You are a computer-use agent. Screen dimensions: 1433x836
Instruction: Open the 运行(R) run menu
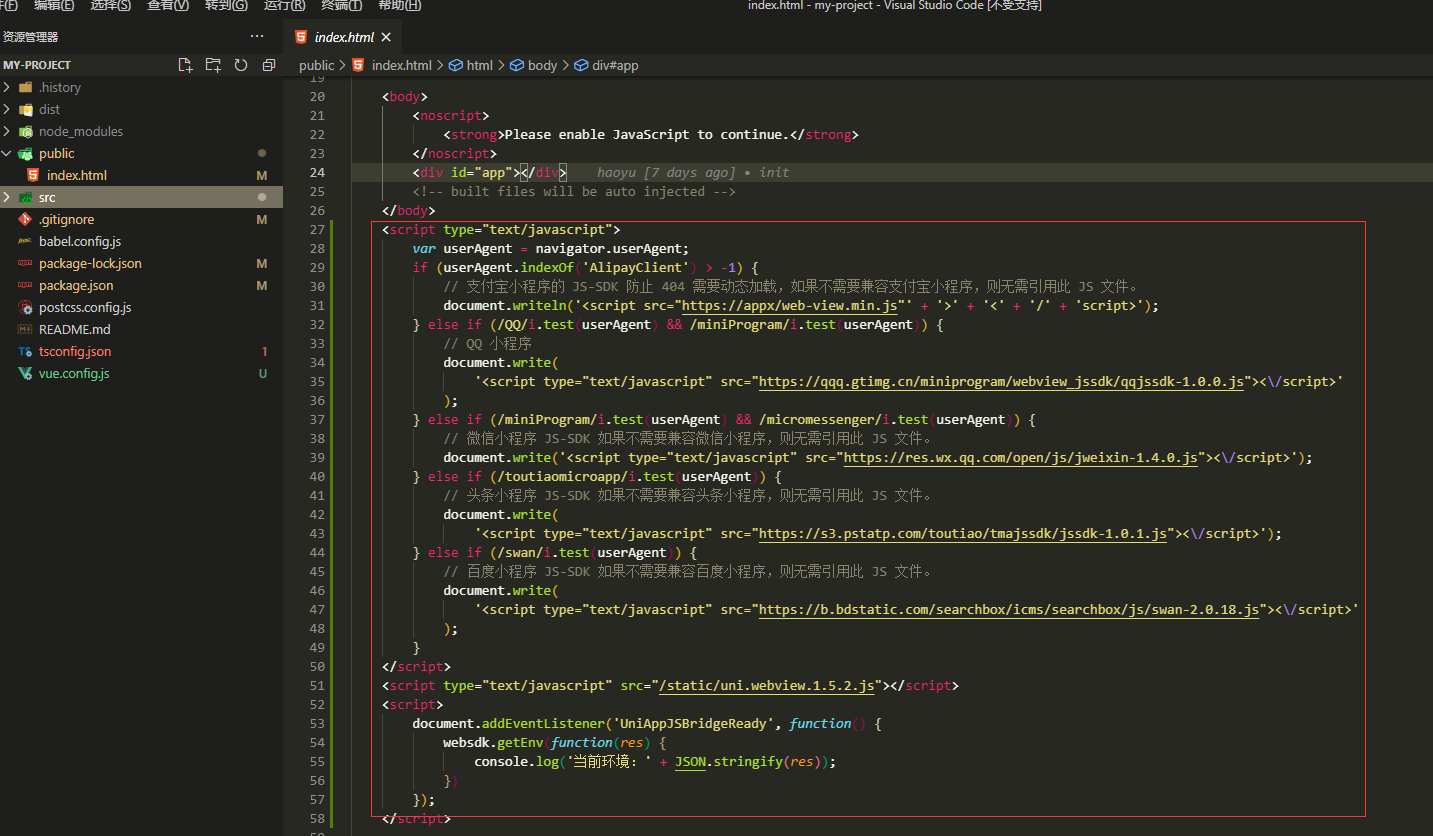[x=284, y=5]
